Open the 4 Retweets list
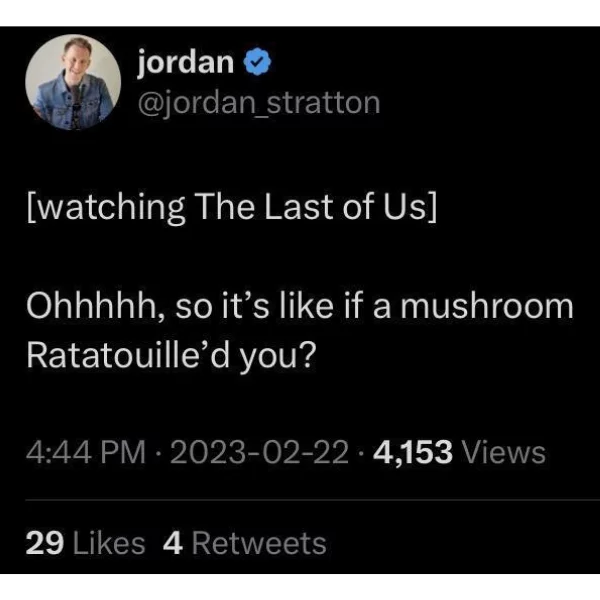The width and height of the screenshot is (600, 600). (245, 543)
